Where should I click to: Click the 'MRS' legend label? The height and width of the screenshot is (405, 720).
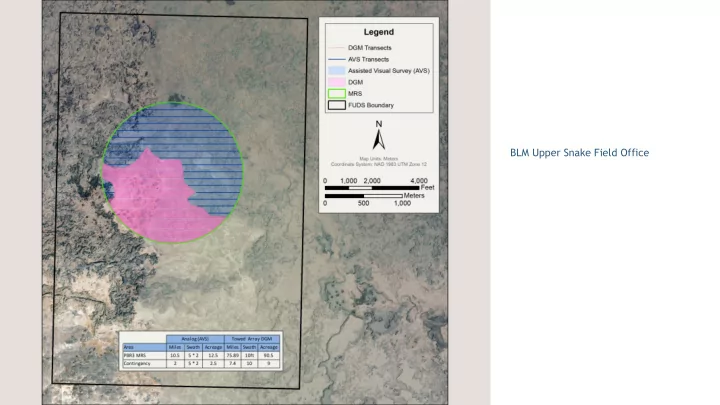(355, 94)
